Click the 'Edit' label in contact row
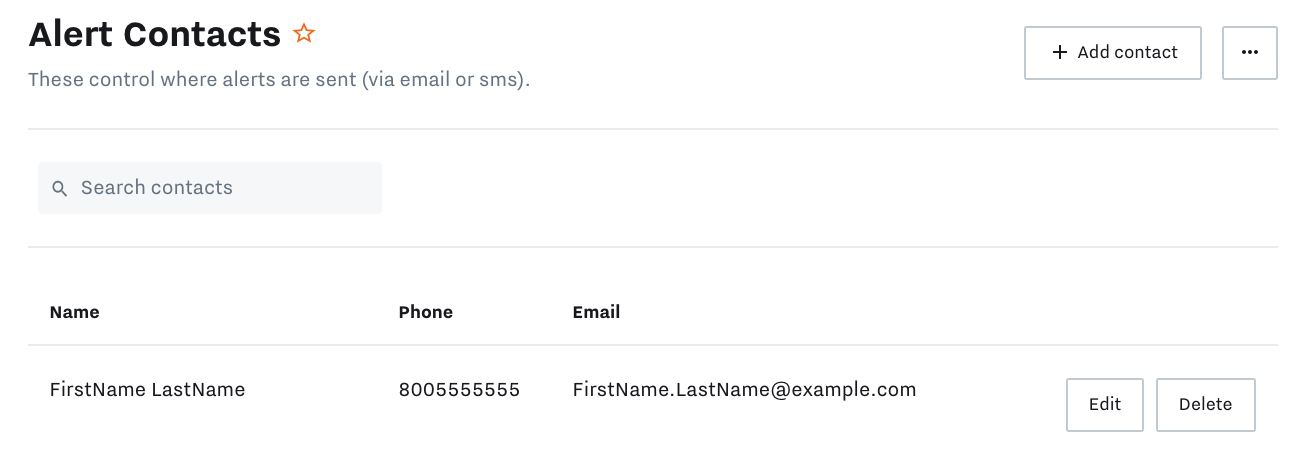Image resolution: width=1294 pixels, height=458 pixels. [x=1105, y=405]
